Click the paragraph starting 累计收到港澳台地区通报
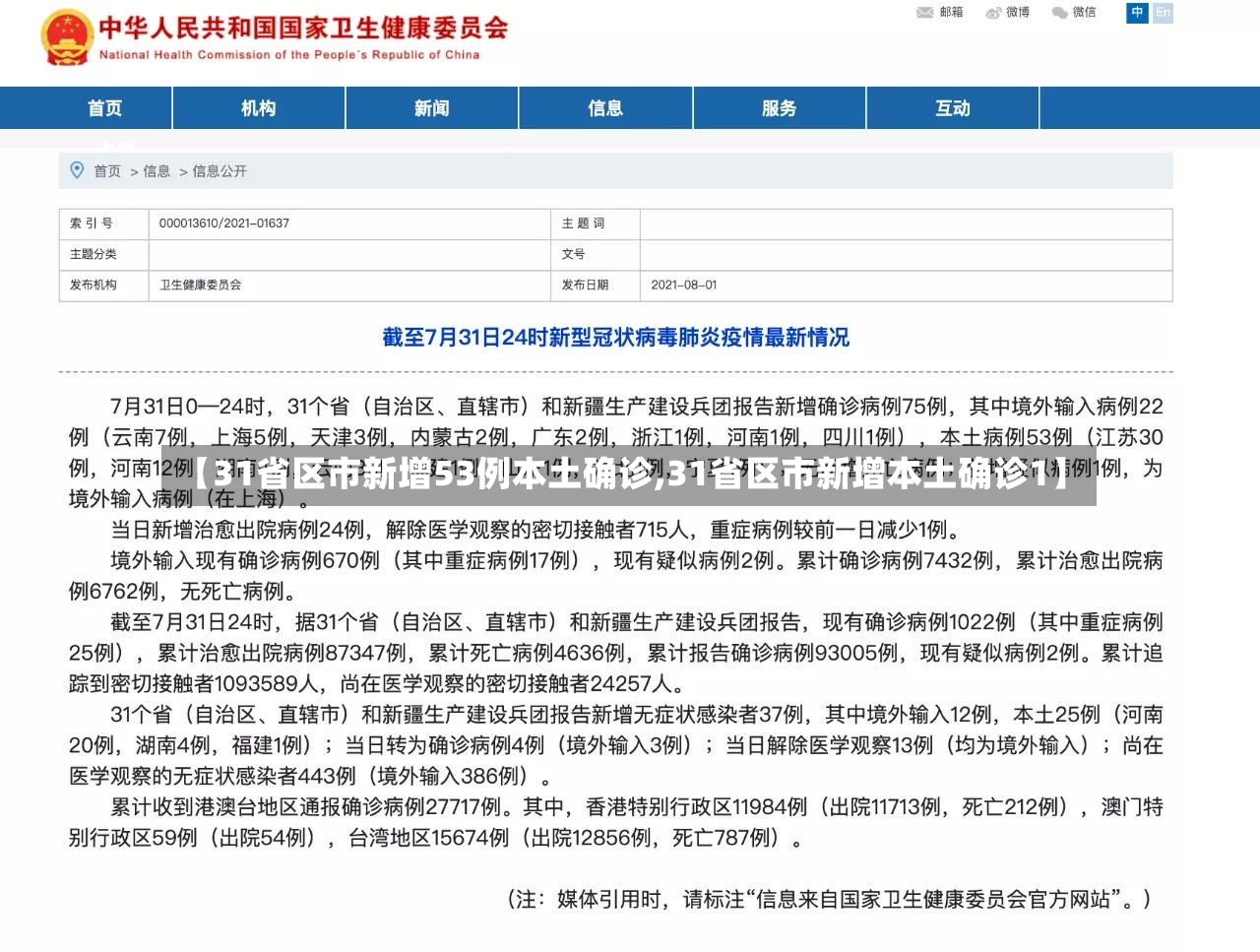Screen dimensions: 1260x952 tap(616, 822)
